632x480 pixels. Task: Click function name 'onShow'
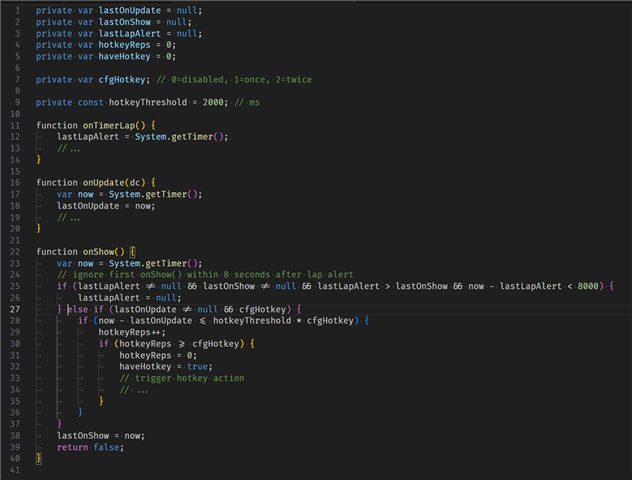point(98,252)
